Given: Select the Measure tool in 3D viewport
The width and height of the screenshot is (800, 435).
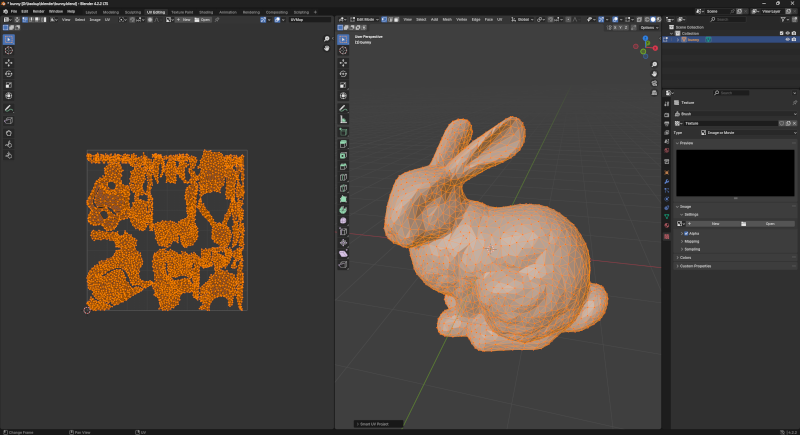Looking at the screenshot, I should pos(343,119).
